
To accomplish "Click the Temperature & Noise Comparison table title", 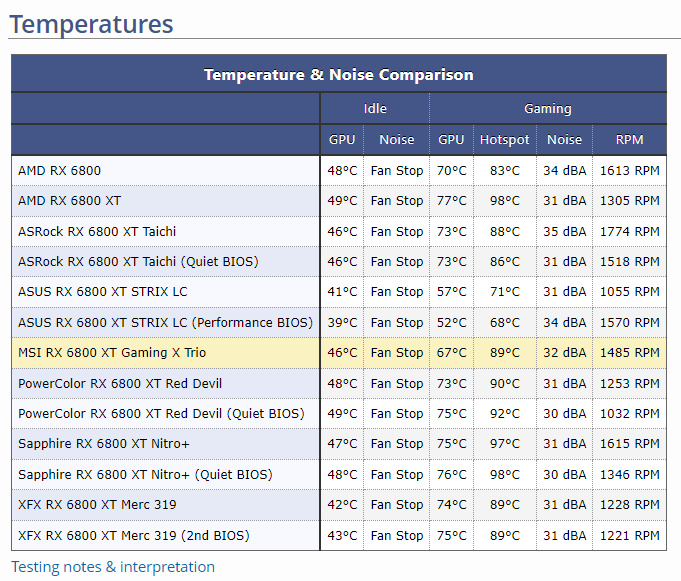I will point(339,75).
